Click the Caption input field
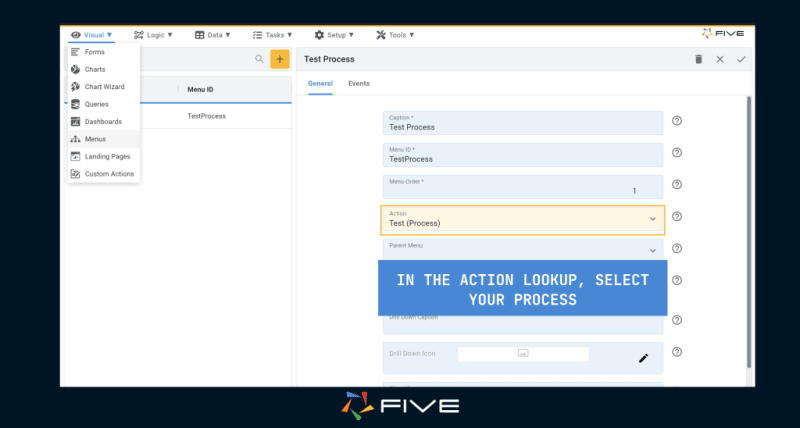 click(x=523, y=123)
